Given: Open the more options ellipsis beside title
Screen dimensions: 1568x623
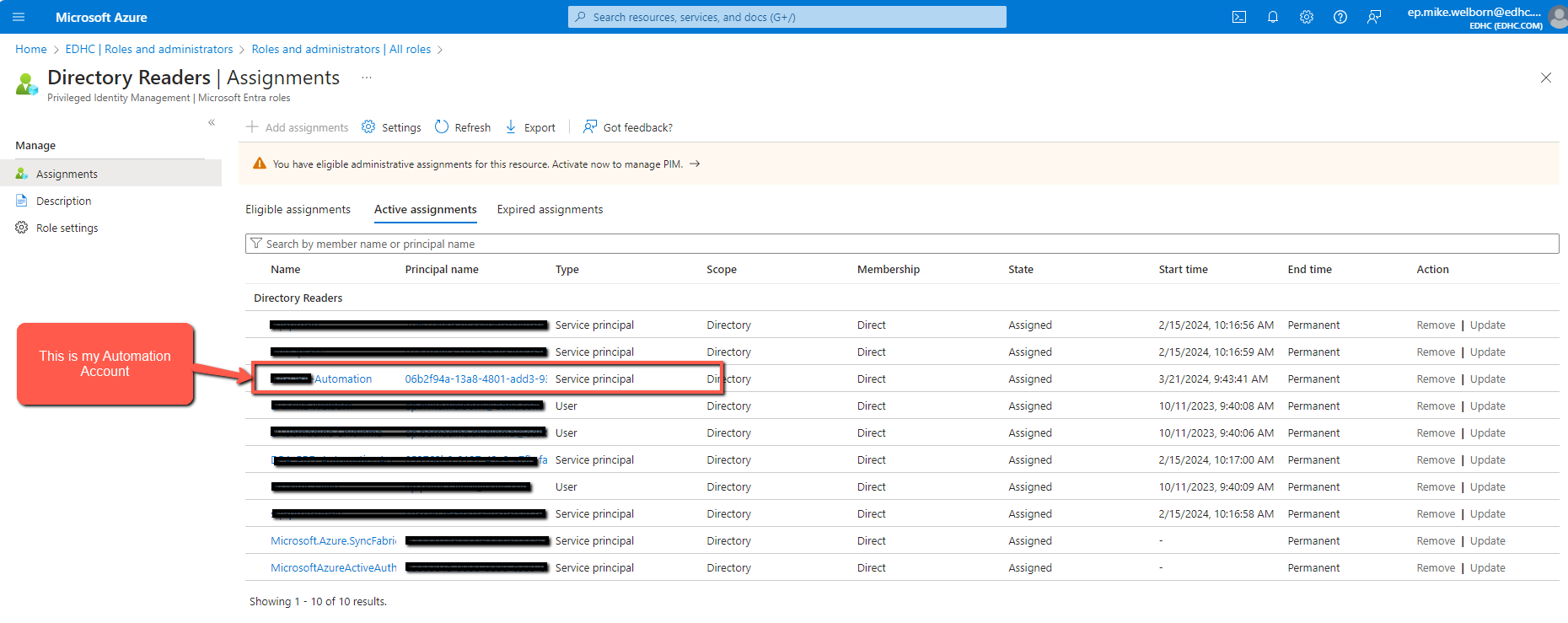Looking at the screenshot, I should point(367,78).
